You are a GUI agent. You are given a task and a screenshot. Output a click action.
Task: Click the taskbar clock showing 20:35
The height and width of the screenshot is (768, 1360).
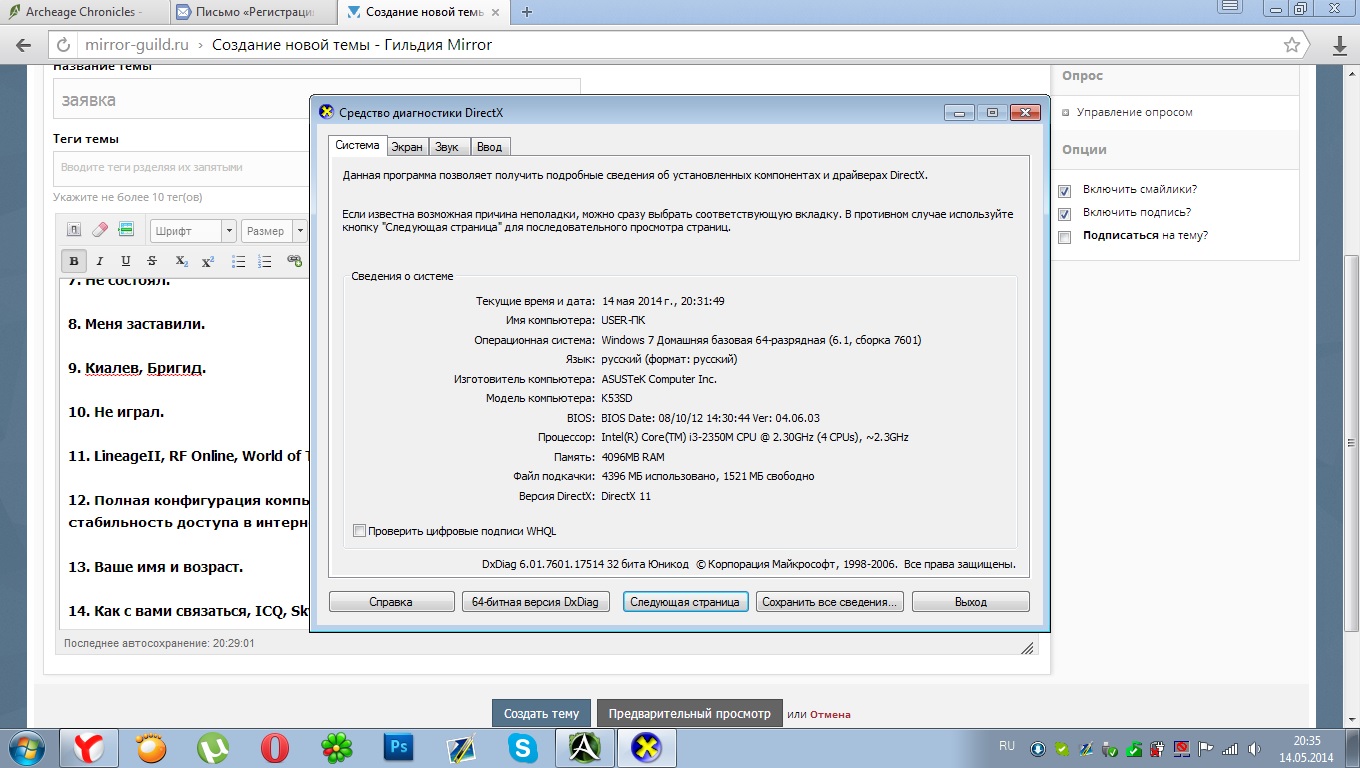1306,748
